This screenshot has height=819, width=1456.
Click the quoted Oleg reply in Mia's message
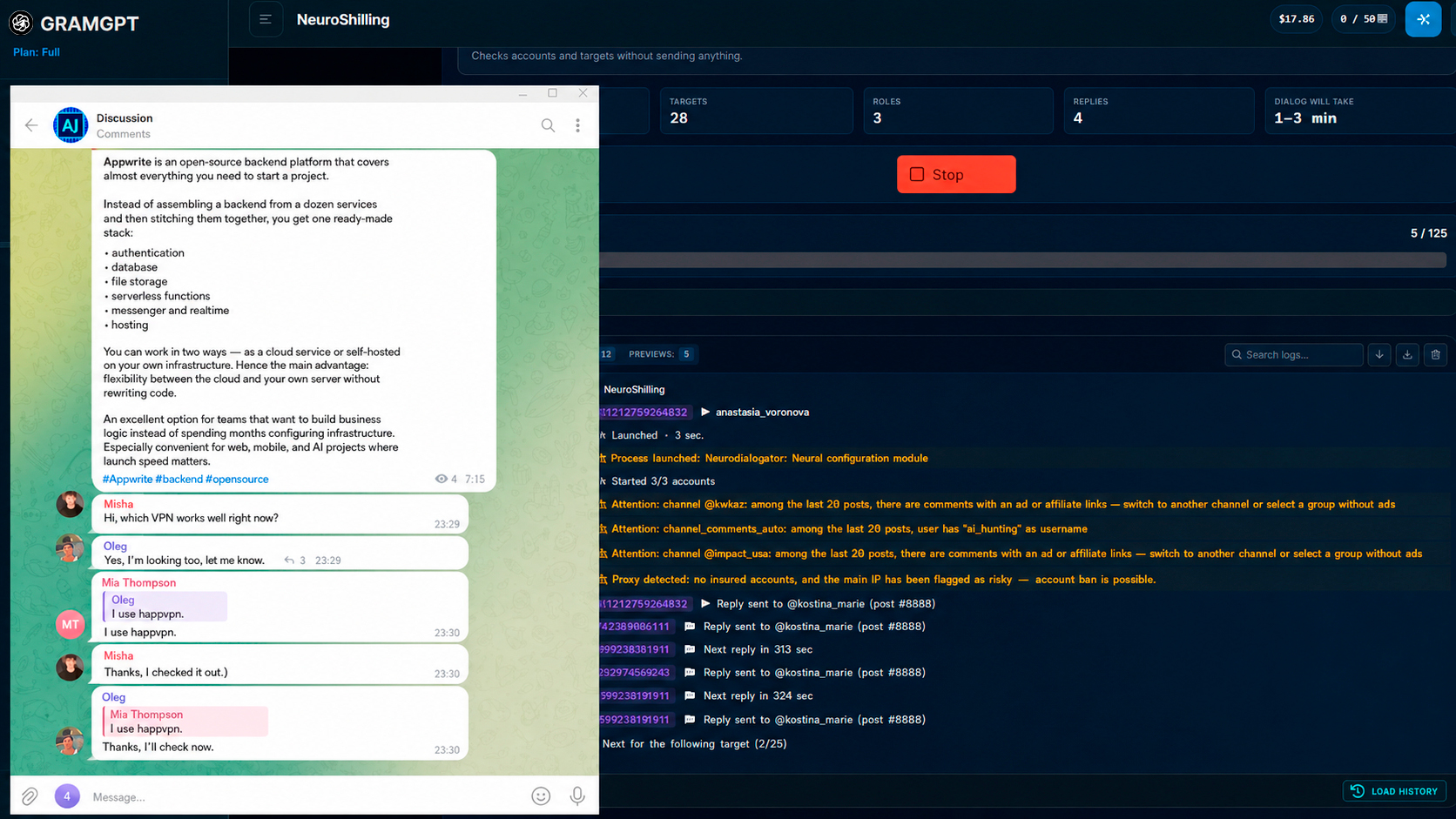pyautogui.click(x=165, y=607)
